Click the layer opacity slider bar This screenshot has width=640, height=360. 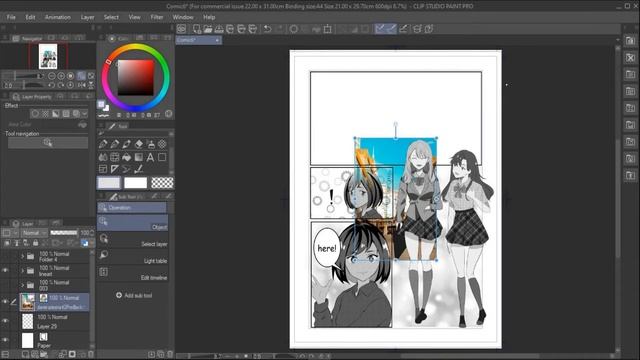(64, 233)
